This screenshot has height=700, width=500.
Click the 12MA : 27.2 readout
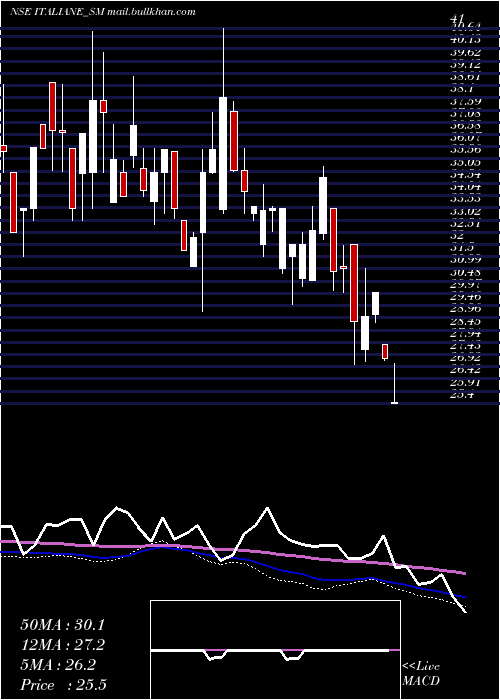point(62,645)
